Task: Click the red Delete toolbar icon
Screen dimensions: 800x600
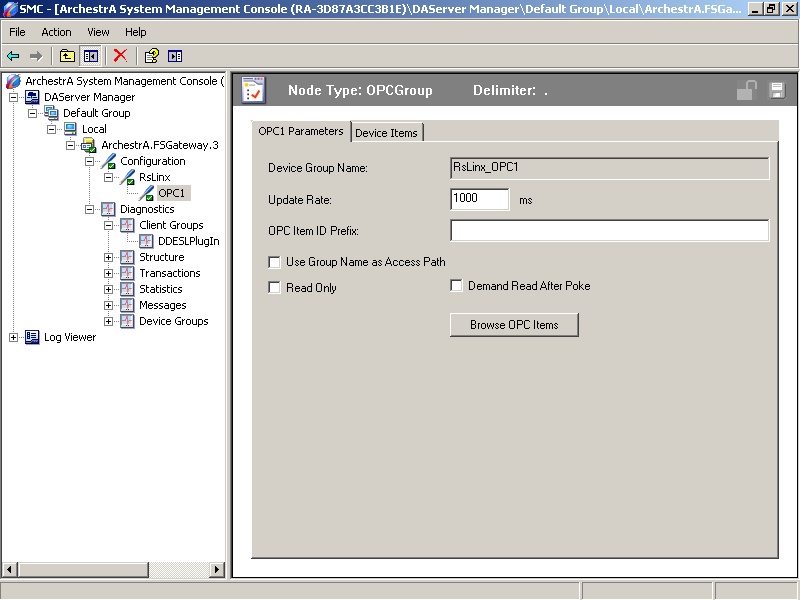Action: click(120, 56)
